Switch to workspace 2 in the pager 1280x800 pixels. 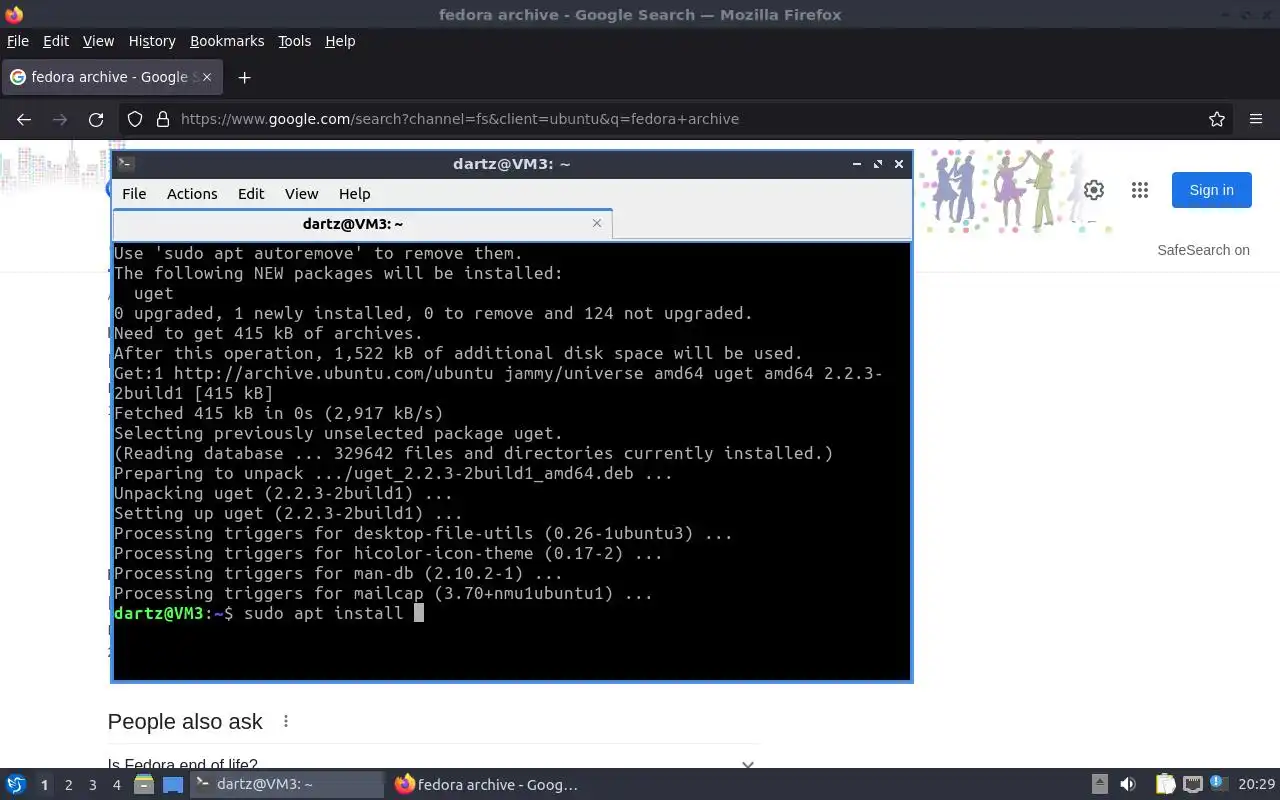[x=68, y=785]
